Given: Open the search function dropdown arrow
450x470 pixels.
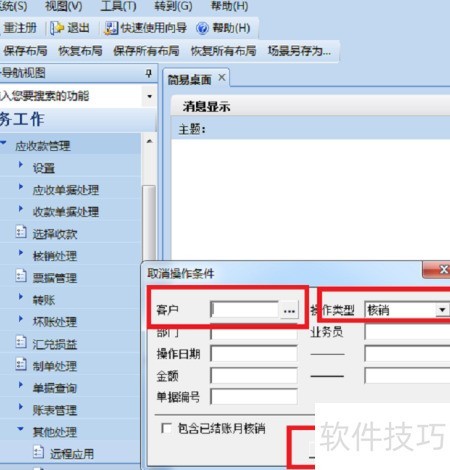Looking at the screenshot, I should tap(149, 96).
